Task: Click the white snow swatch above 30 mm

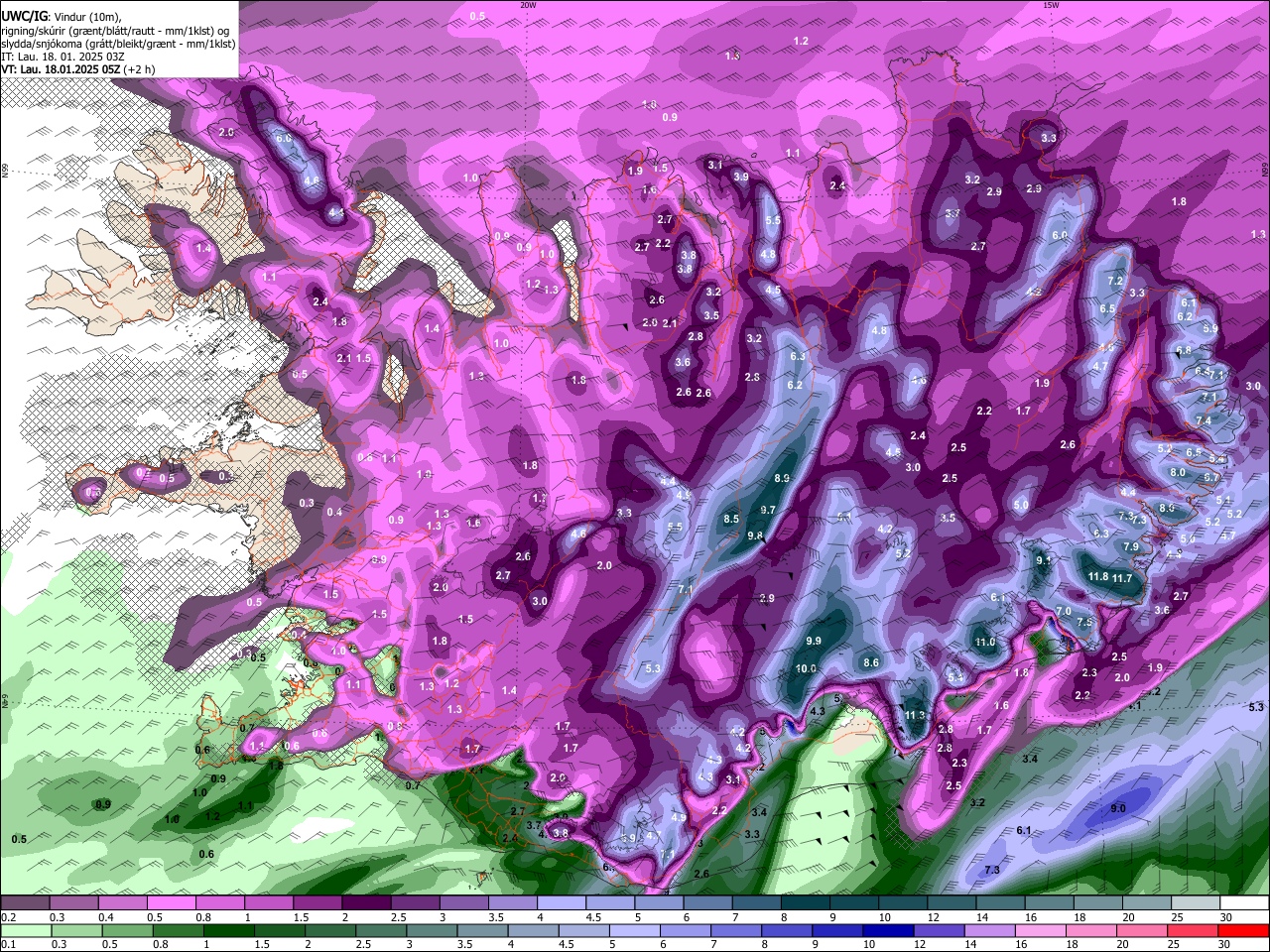Action: tap(1244, 903)
